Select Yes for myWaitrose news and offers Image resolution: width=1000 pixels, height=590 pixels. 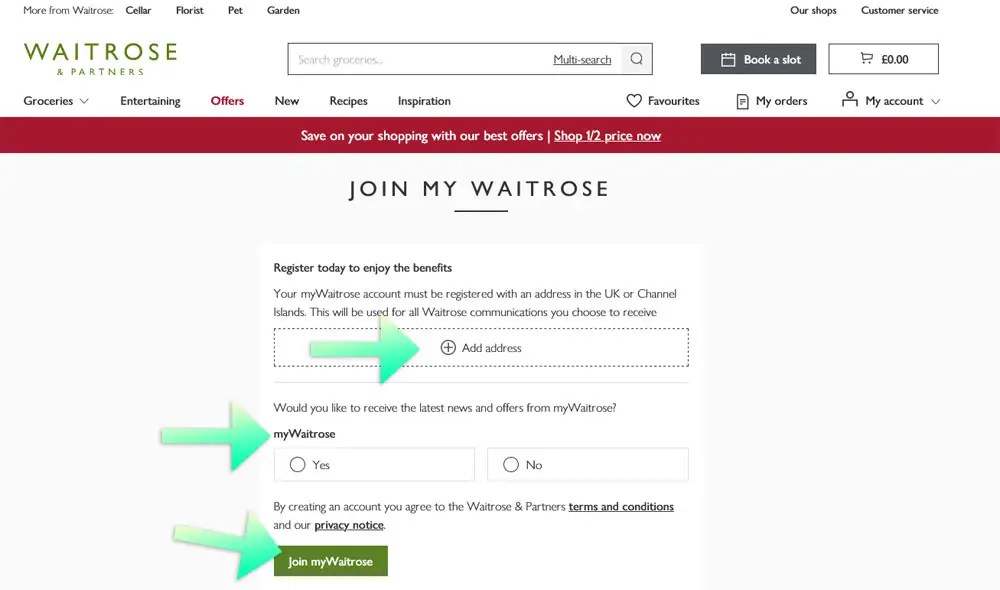tap(298, 464)
